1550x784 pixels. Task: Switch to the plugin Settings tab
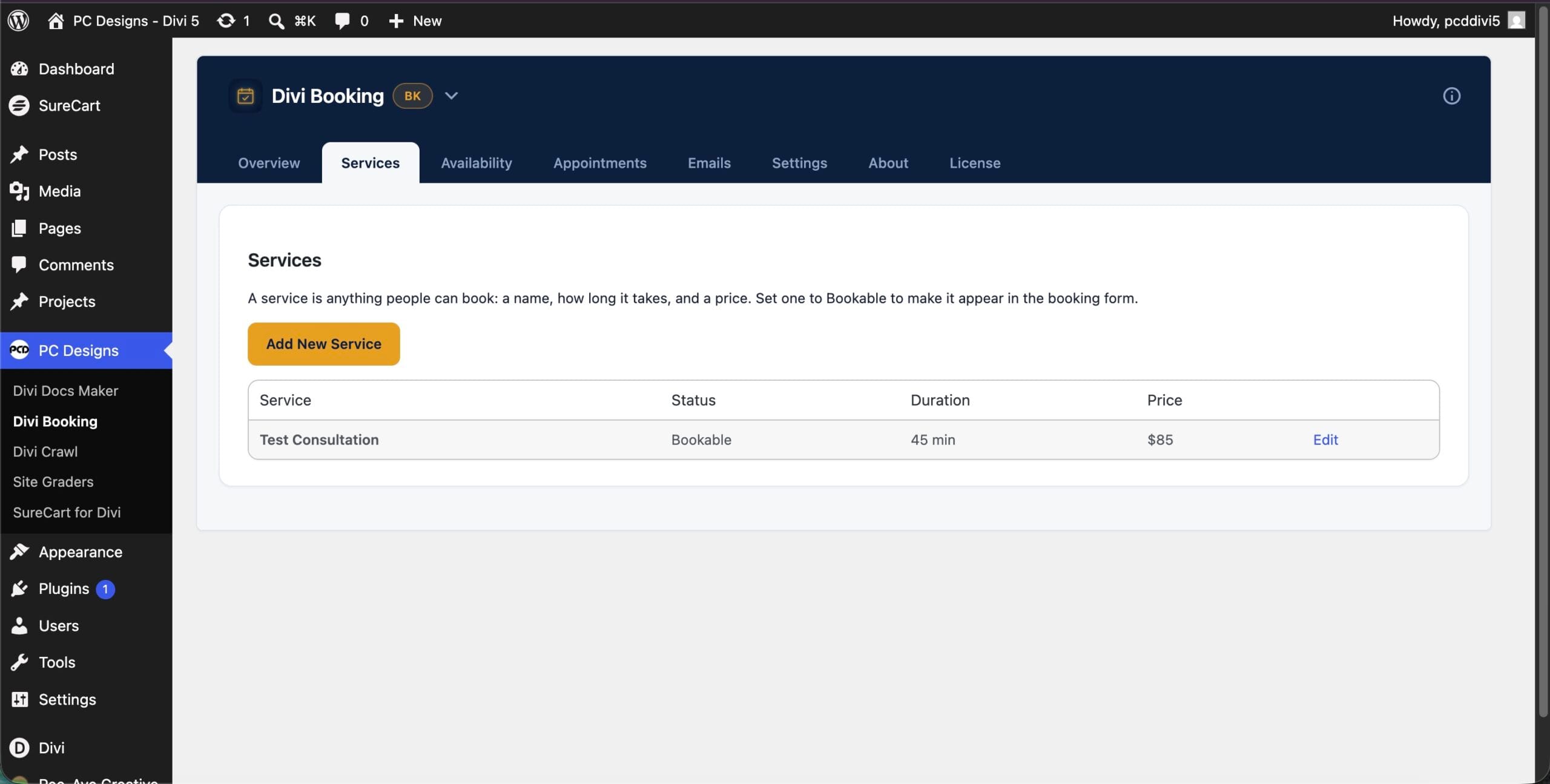coord(799,163)
